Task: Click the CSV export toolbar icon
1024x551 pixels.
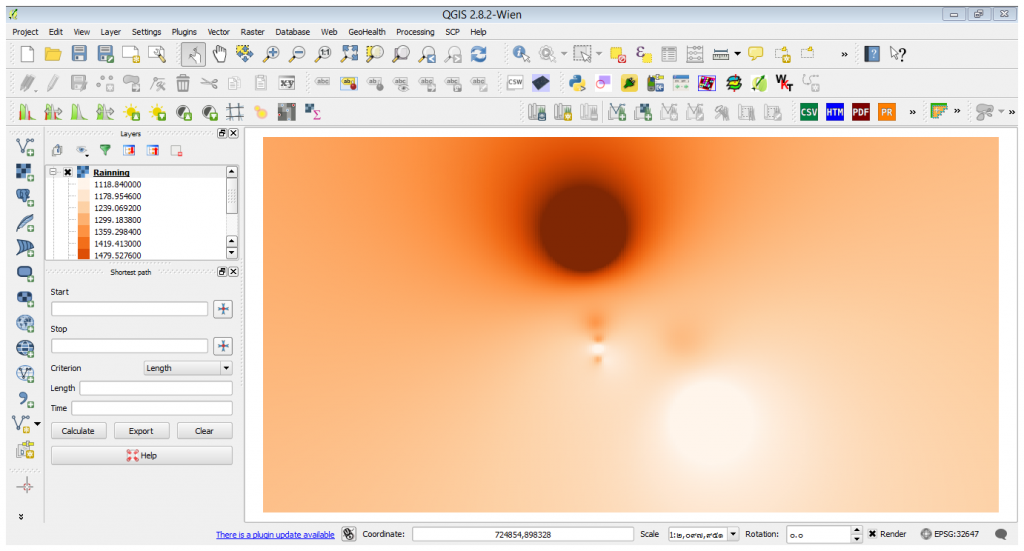Action: click(x=808, y=112)
